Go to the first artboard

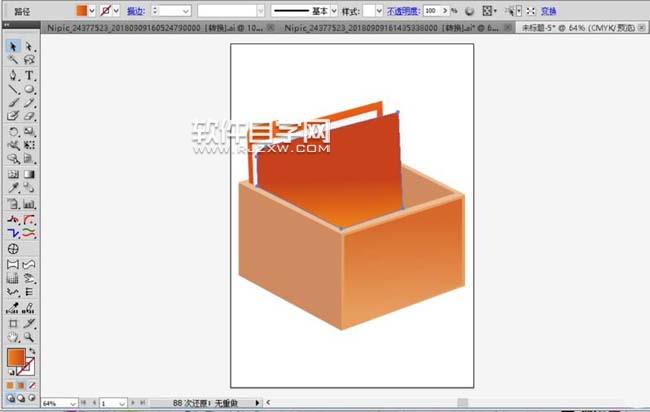[x=83, y=403]
